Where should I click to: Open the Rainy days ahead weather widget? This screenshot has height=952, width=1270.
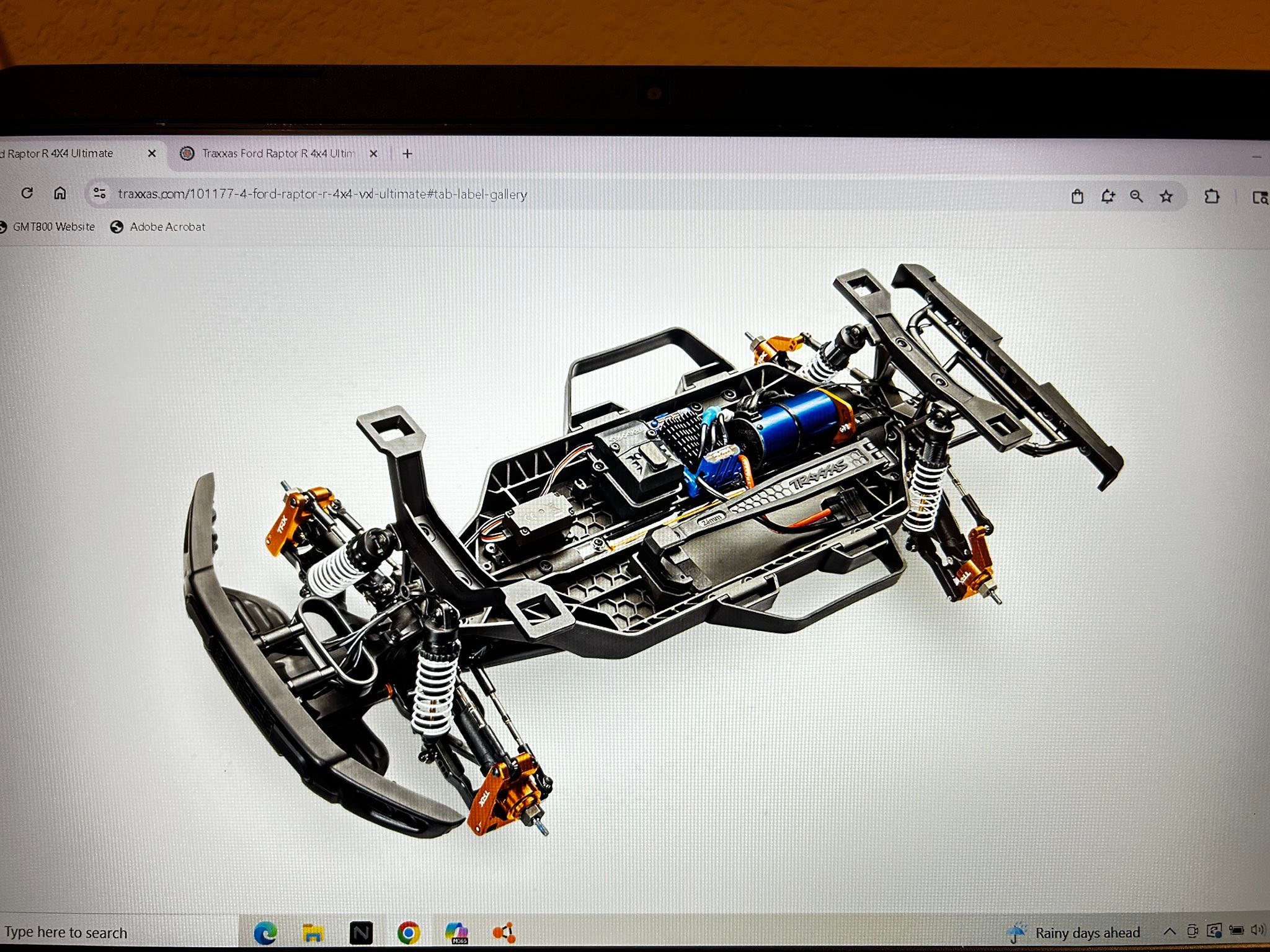tap(1074, 933)
